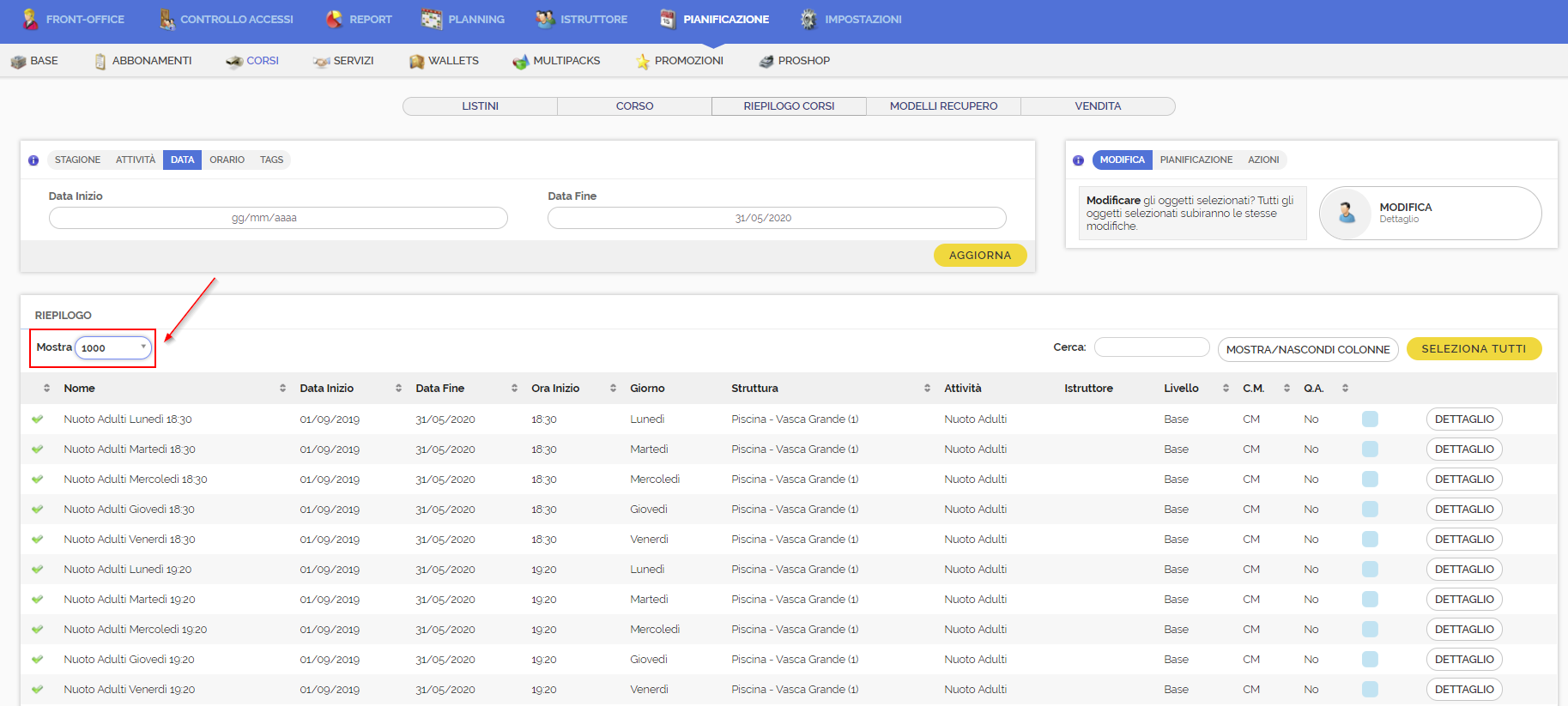Open the Mostra rows-count dropdown
The height and width of the screenshot is (706, 1568).
coord(113,347)
